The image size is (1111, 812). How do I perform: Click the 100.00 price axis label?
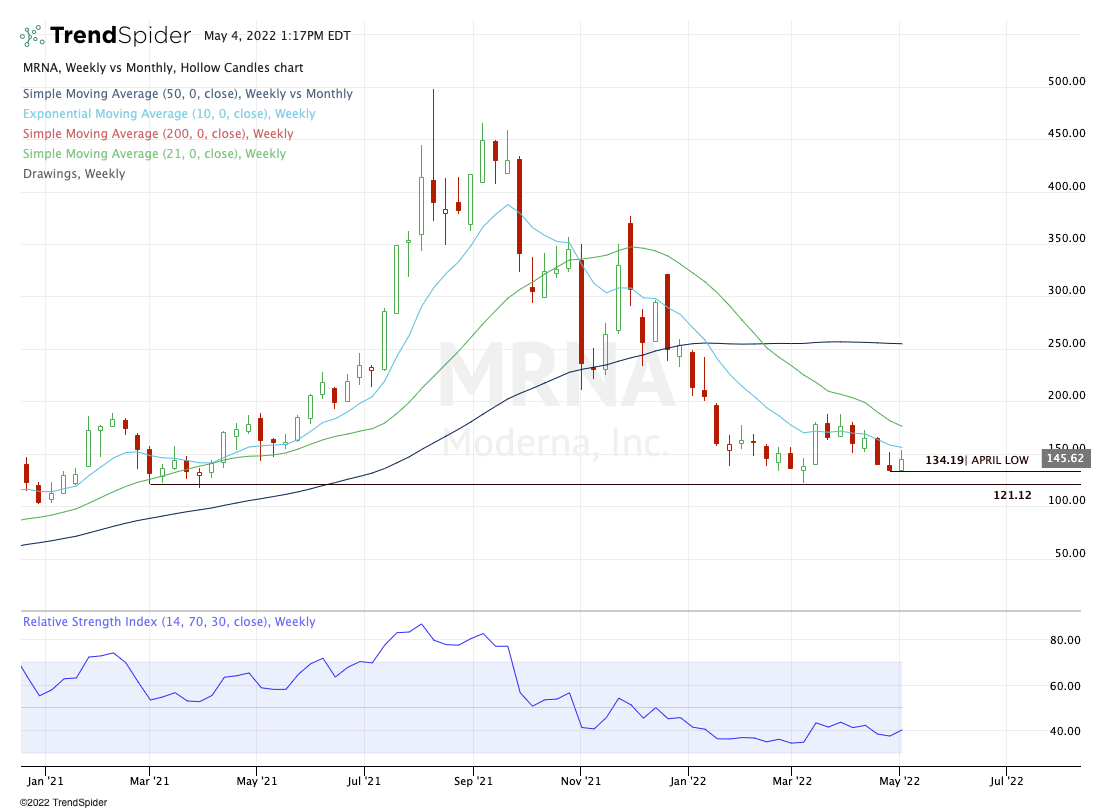click(1066, 500)
